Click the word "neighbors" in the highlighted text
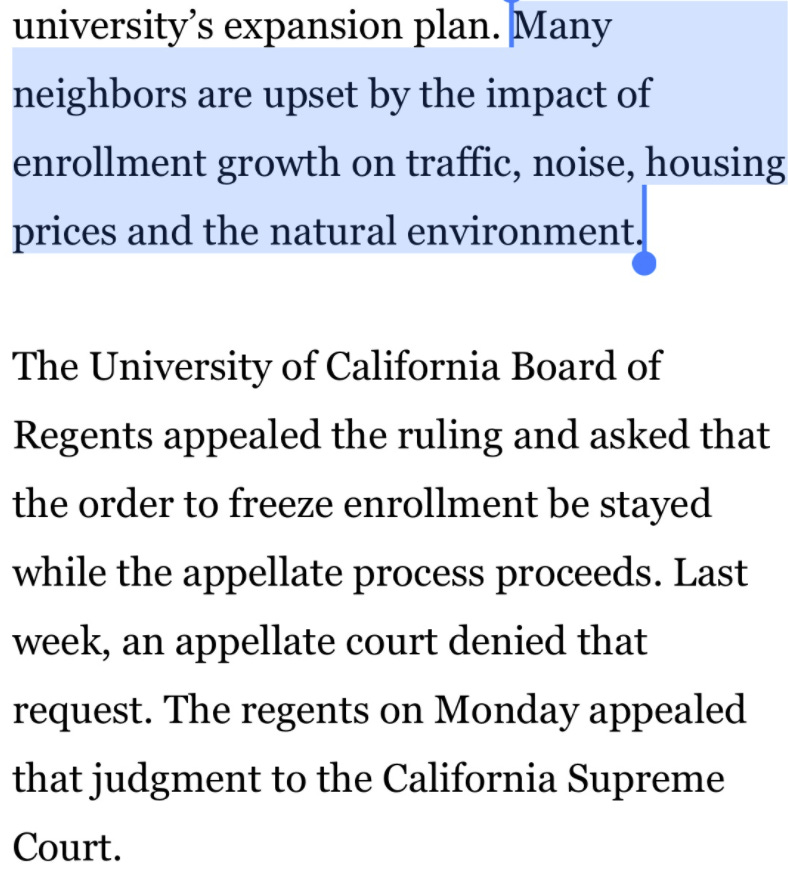Image resolution: width=788 pixels, height=891 pixels. coord(99,95)
